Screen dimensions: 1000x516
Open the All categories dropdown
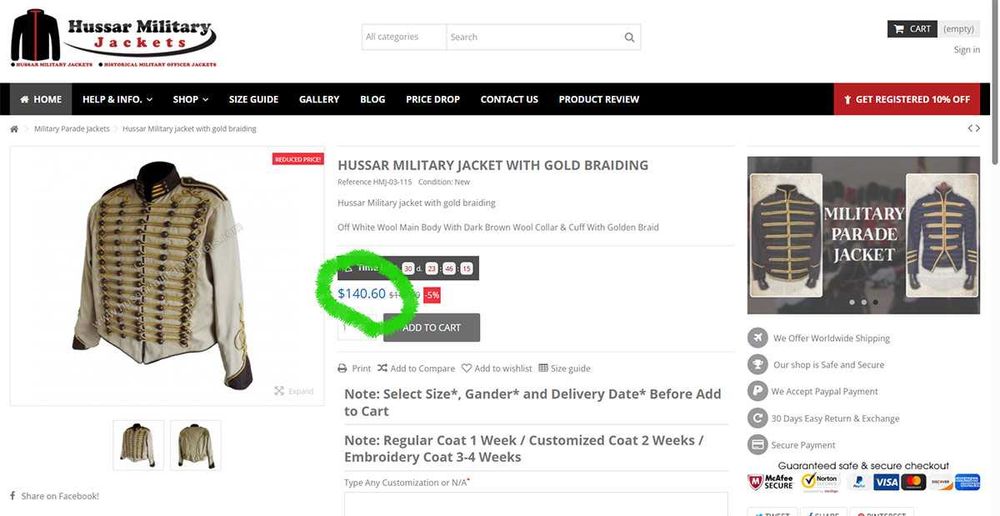pos(404,37)
